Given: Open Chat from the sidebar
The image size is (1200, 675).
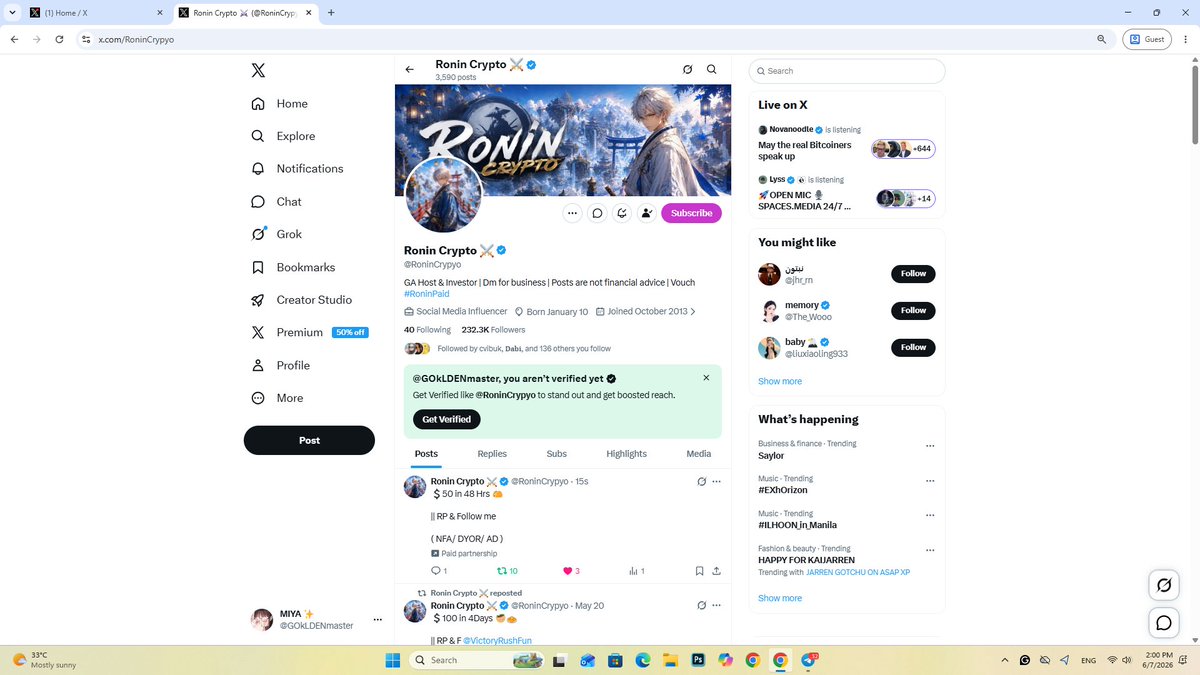Looking at the screenshot, I should (276, 202).
